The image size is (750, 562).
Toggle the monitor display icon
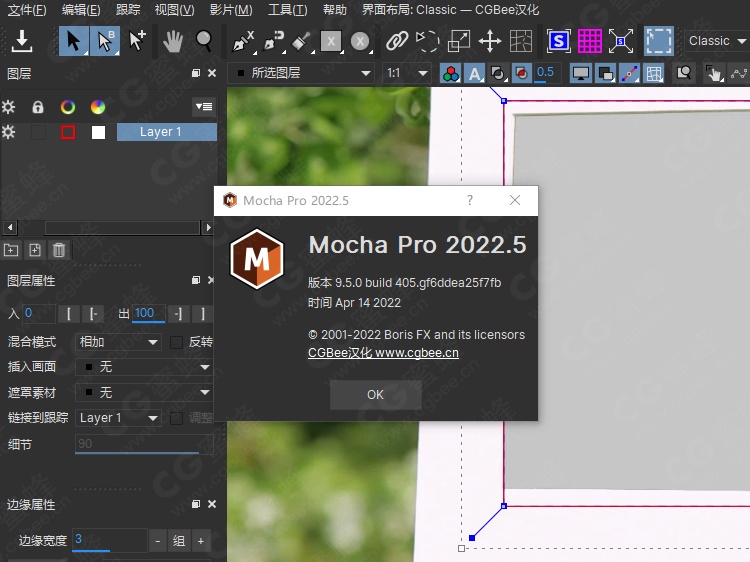click(x=581, y=74)
